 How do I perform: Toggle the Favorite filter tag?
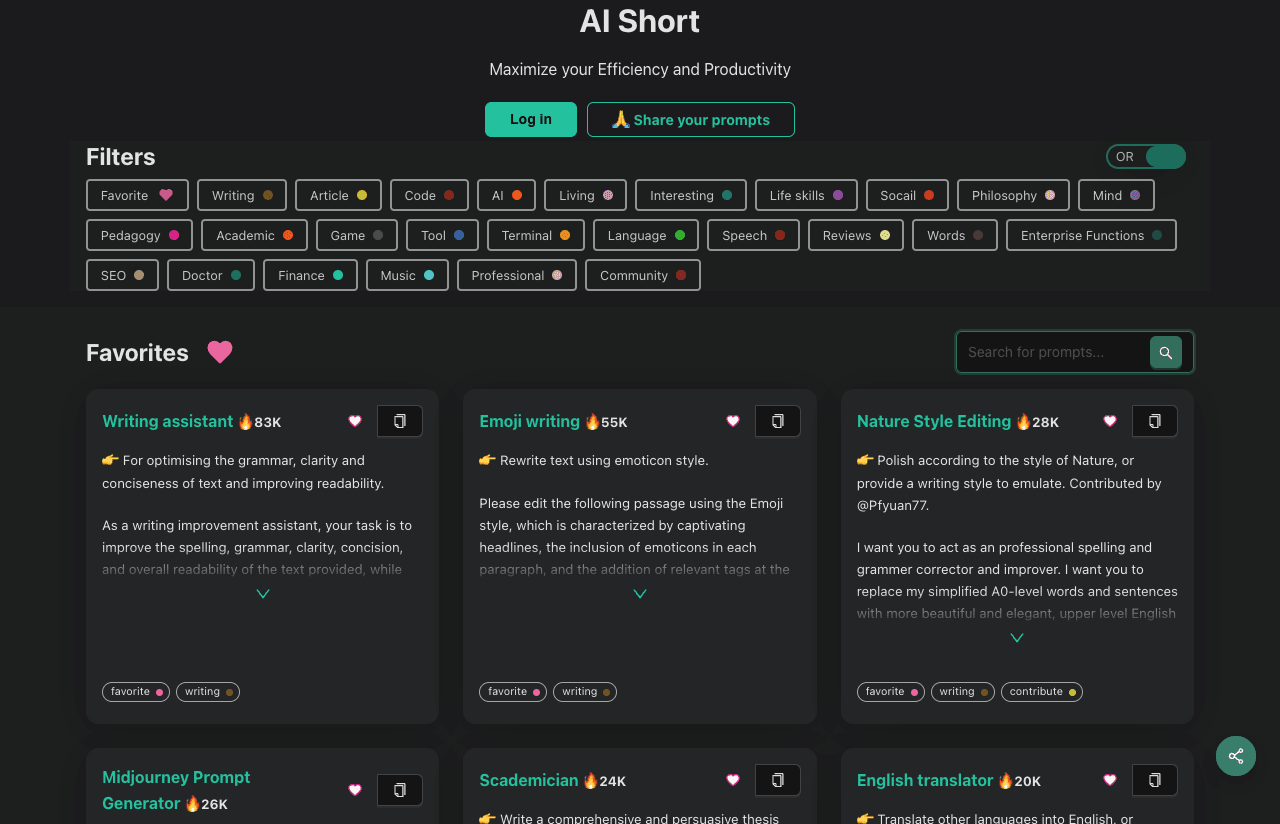137,195
